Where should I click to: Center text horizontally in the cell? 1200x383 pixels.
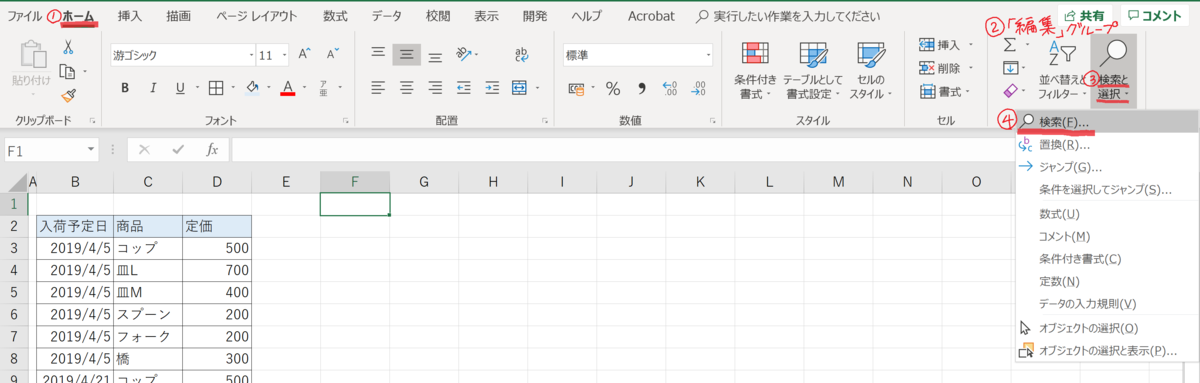pyautogui.click(x=406, y=88)
